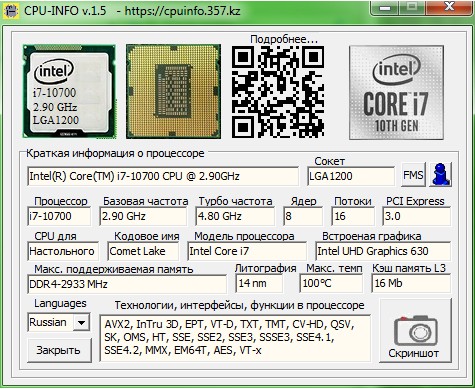
Task: Click the CPU-INFO app icon in title bar
Action: [11, 11]
